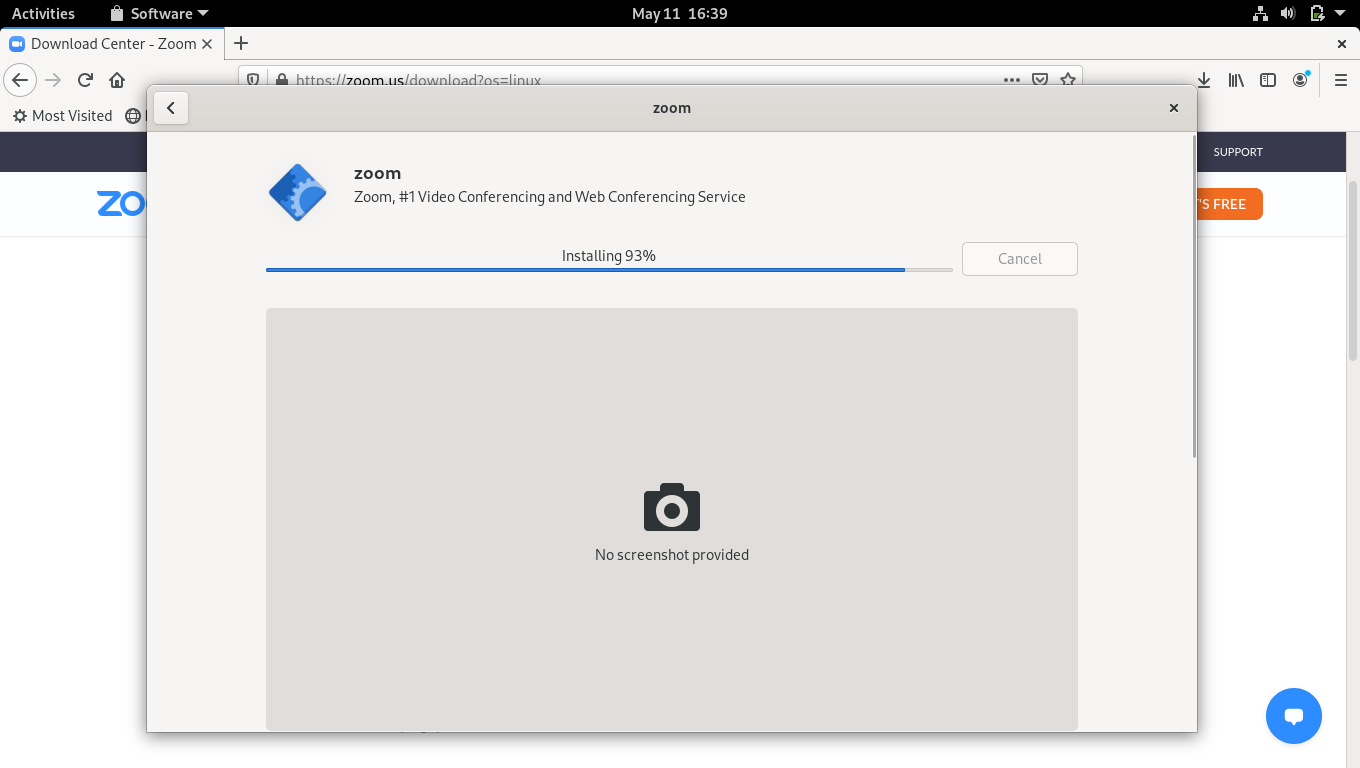Toggle the bookmark star for this page
This screenshot has width=1360, height=768.
click(x=1068, y=79)
